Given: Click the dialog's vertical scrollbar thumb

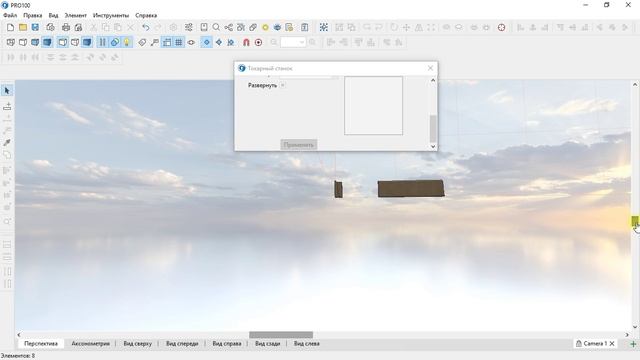Looking at the screenshot, I should click(x=433, y=129).
